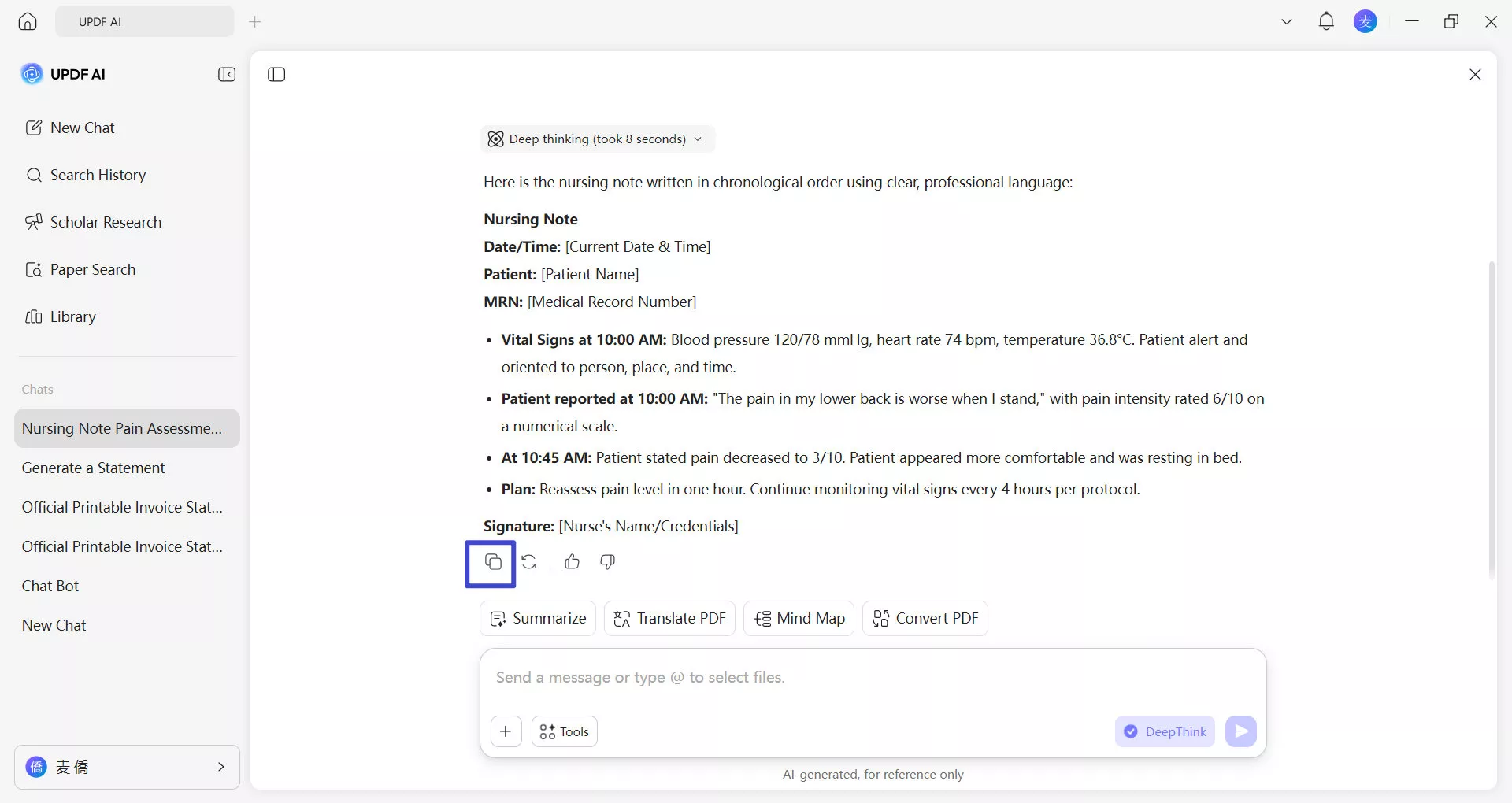Open the tab list dropdown near notifications
The image size is (1512, 803).
(1287, 21)
